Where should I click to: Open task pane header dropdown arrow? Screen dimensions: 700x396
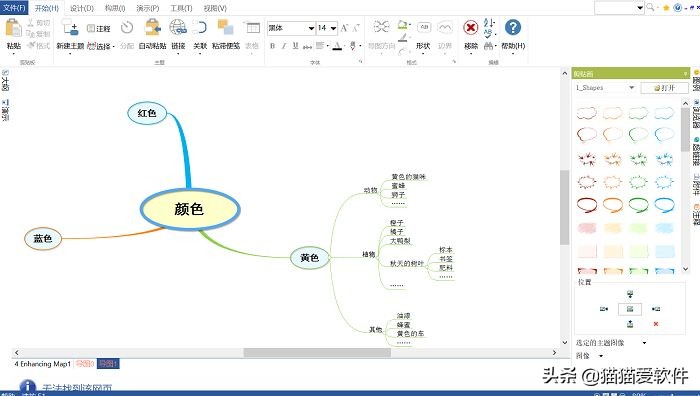click(x=685, y=73)
